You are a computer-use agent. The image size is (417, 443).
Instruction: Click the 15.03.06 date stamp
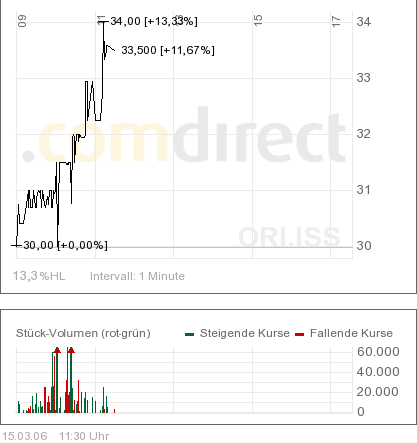[25, 436]
